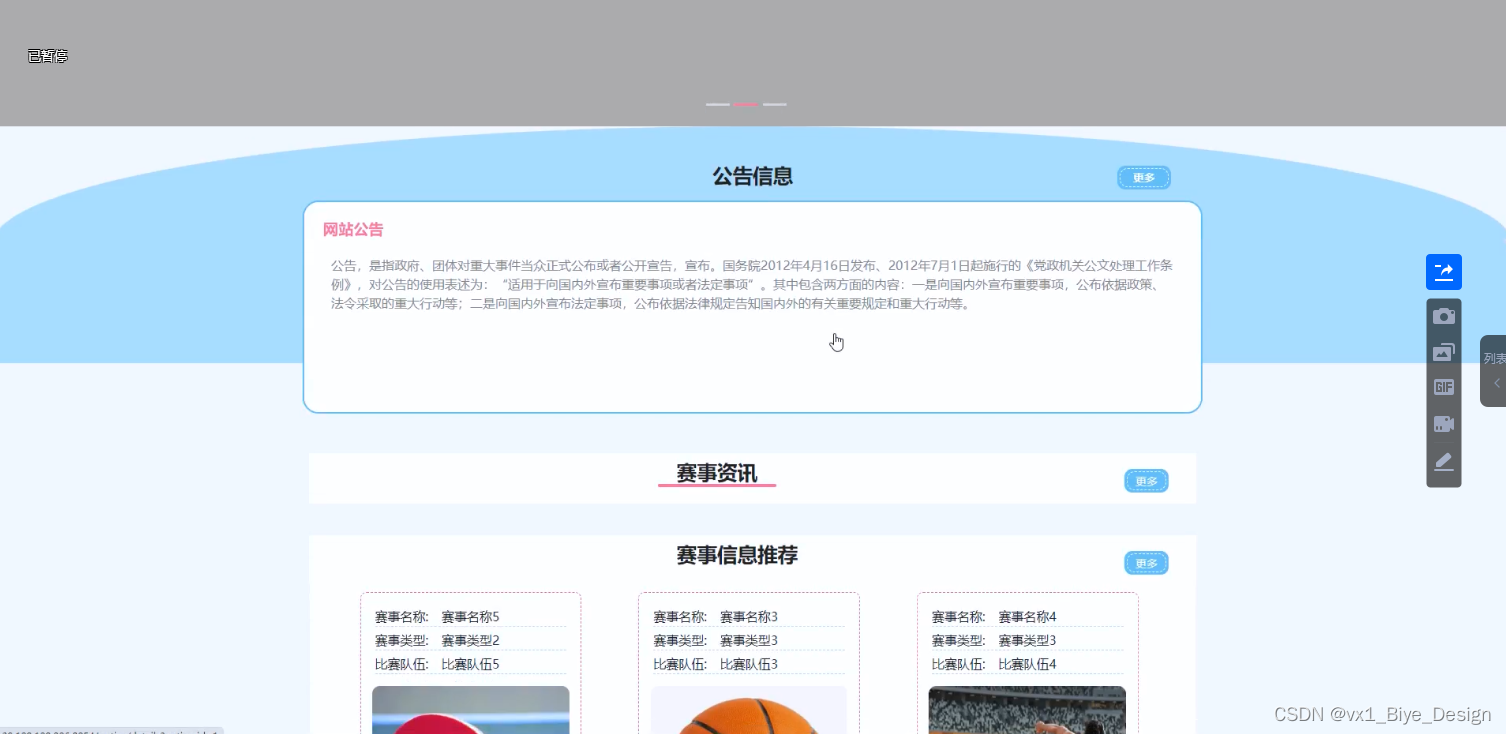Click 更多 next to 公告信息
The width and height of the screenshot is (1506, 734).
click(1143, 178)
